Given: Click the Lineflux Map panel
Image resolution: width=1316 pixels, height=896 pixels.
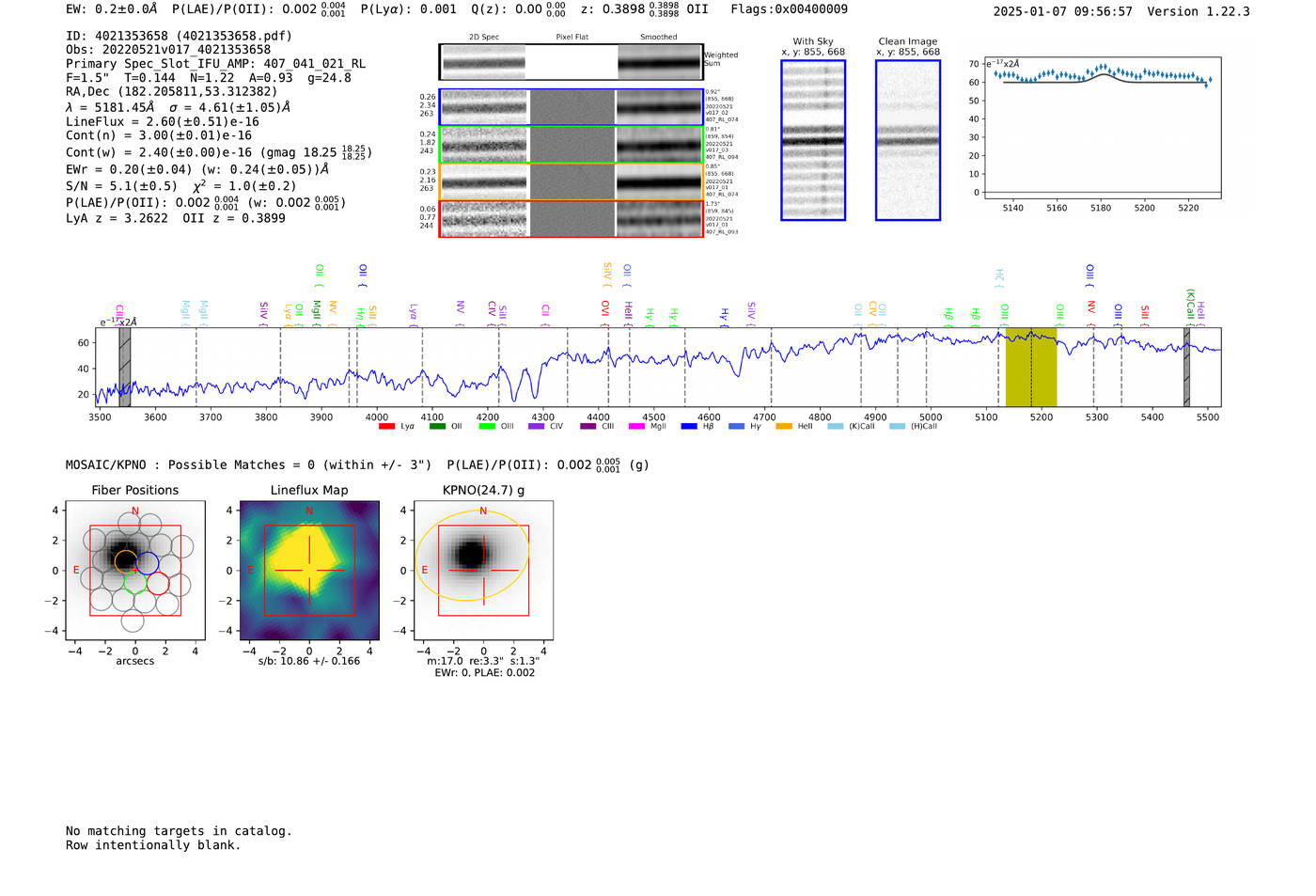Looking at the screenshot, I should point(309,571).
